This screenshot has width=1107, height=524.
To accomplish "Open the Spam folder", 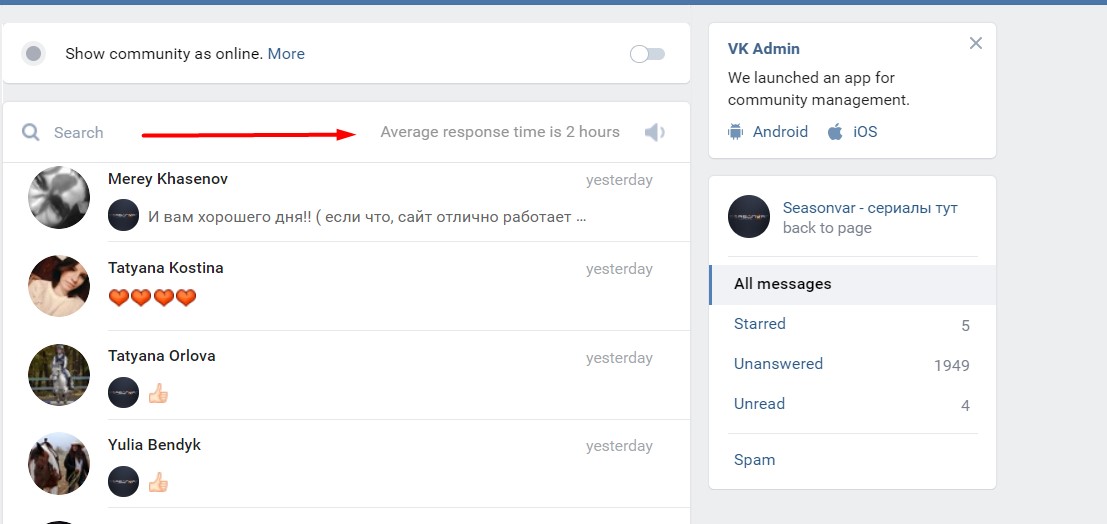I will [x=755, y=460].
